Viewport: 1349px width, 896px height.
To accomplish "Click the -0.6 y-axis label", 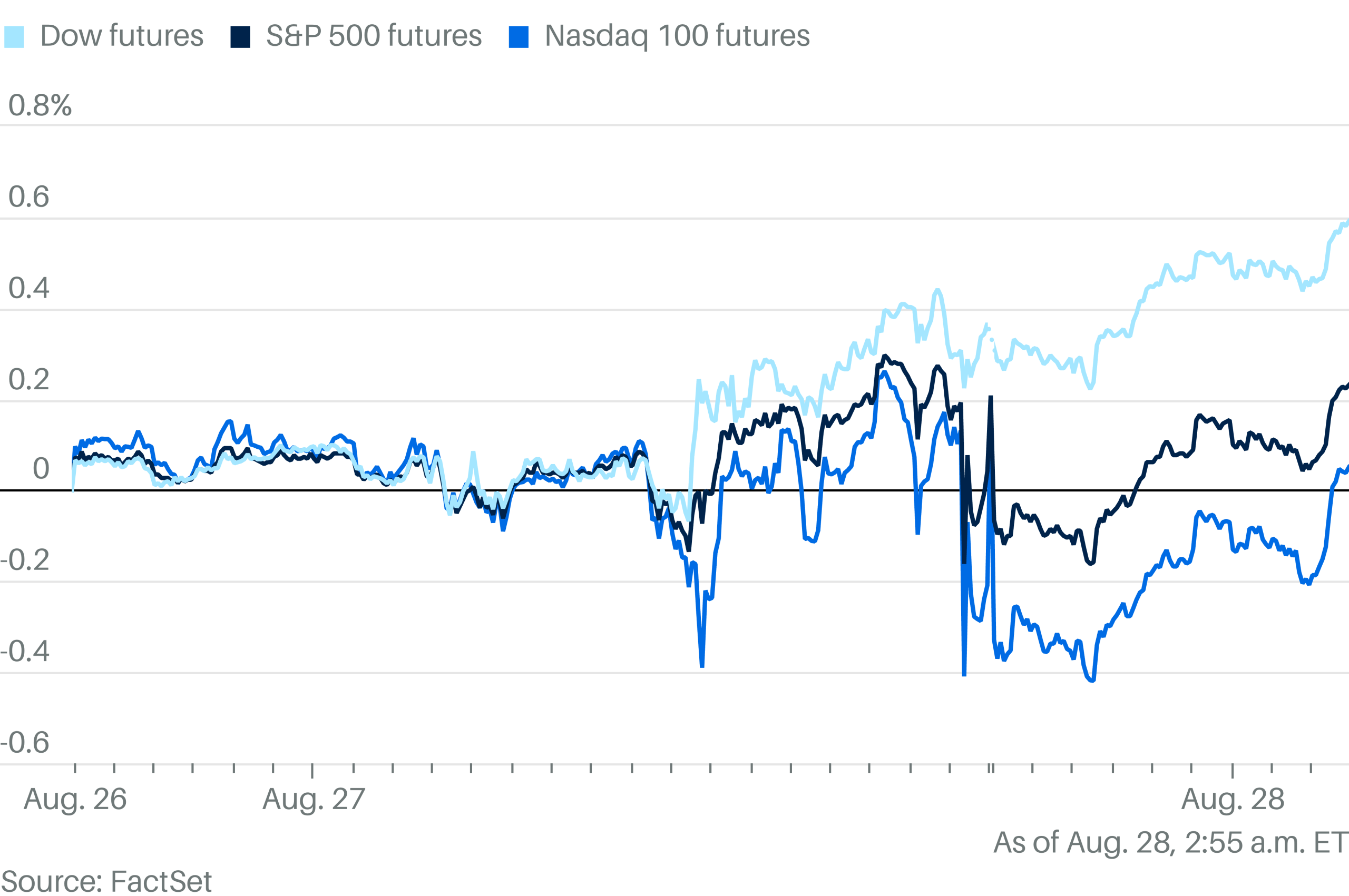I will point(25,742).
